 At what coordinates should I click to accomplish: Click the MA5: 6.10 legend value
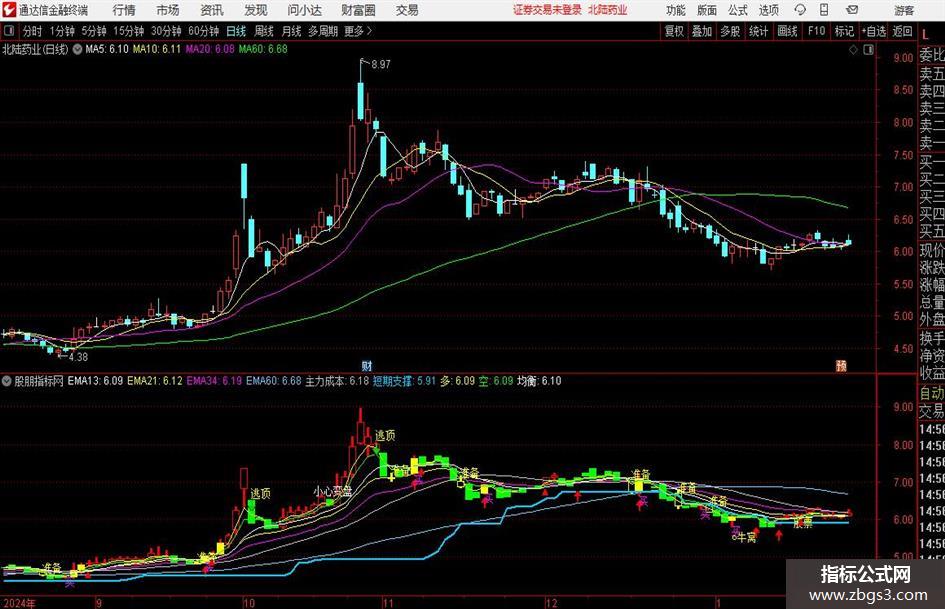pyautogui.click(x=107, y=49)
